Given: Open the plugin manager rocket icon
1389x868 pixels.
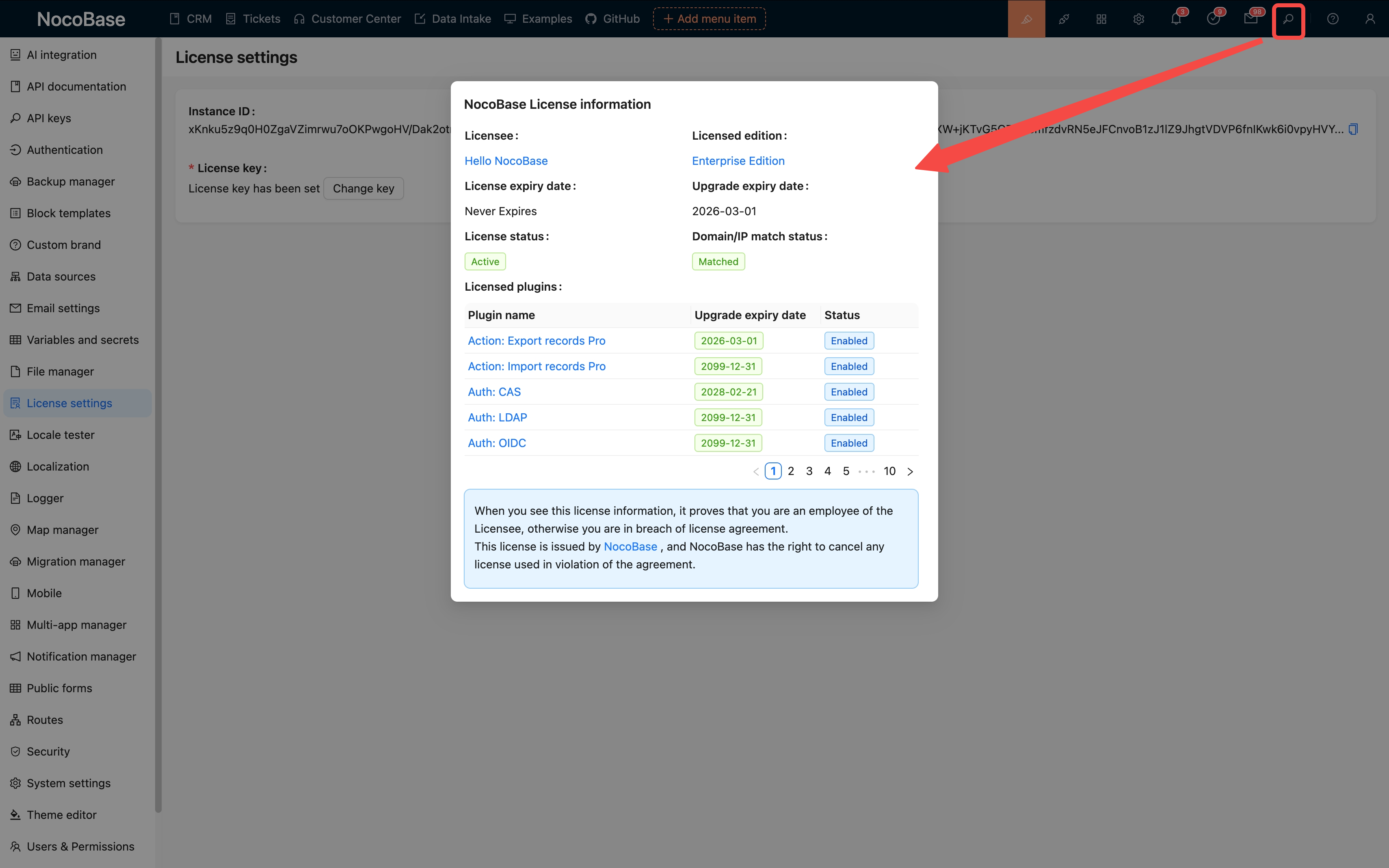Looking at the screenshot, I should tap(1064, 19).
